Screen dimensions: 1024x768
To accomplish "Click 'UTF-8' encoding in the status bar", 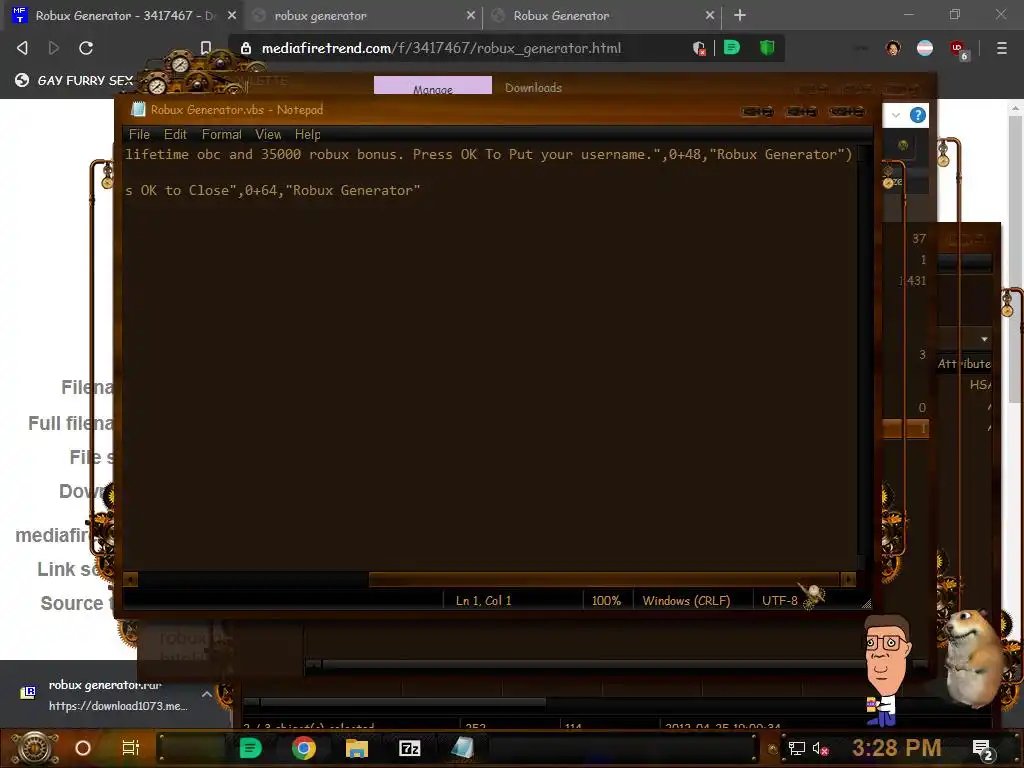I will [780, 601].
